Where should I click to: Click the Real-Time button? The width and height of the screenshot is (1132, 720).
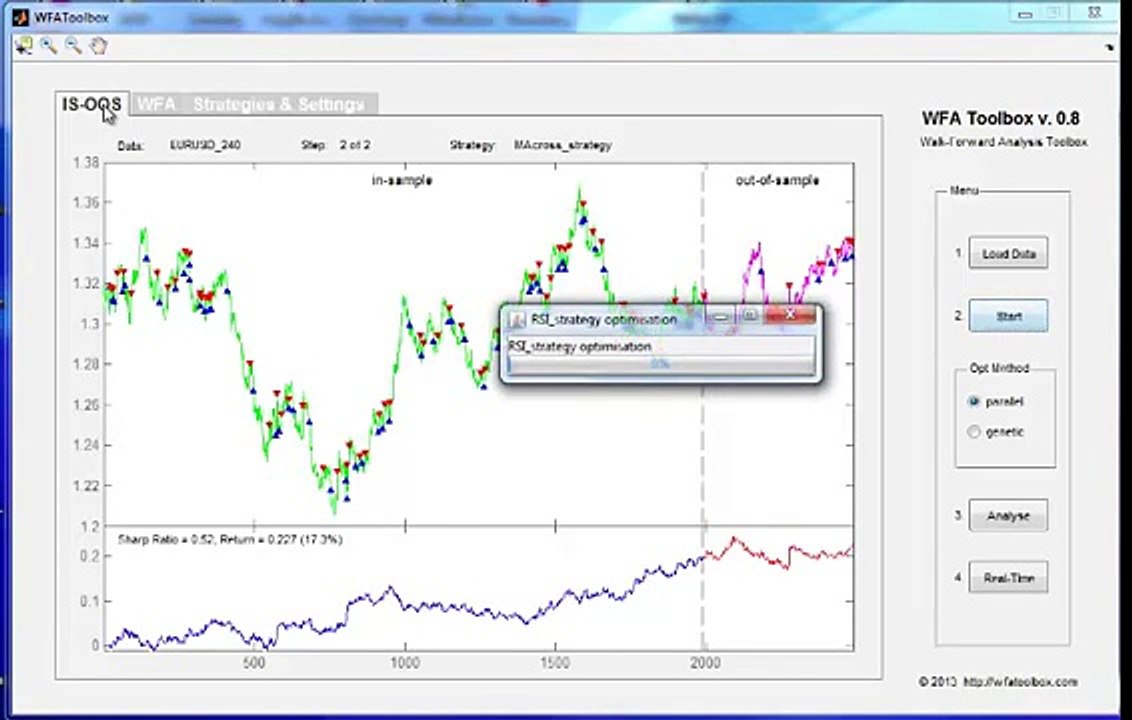point(1008,578)
